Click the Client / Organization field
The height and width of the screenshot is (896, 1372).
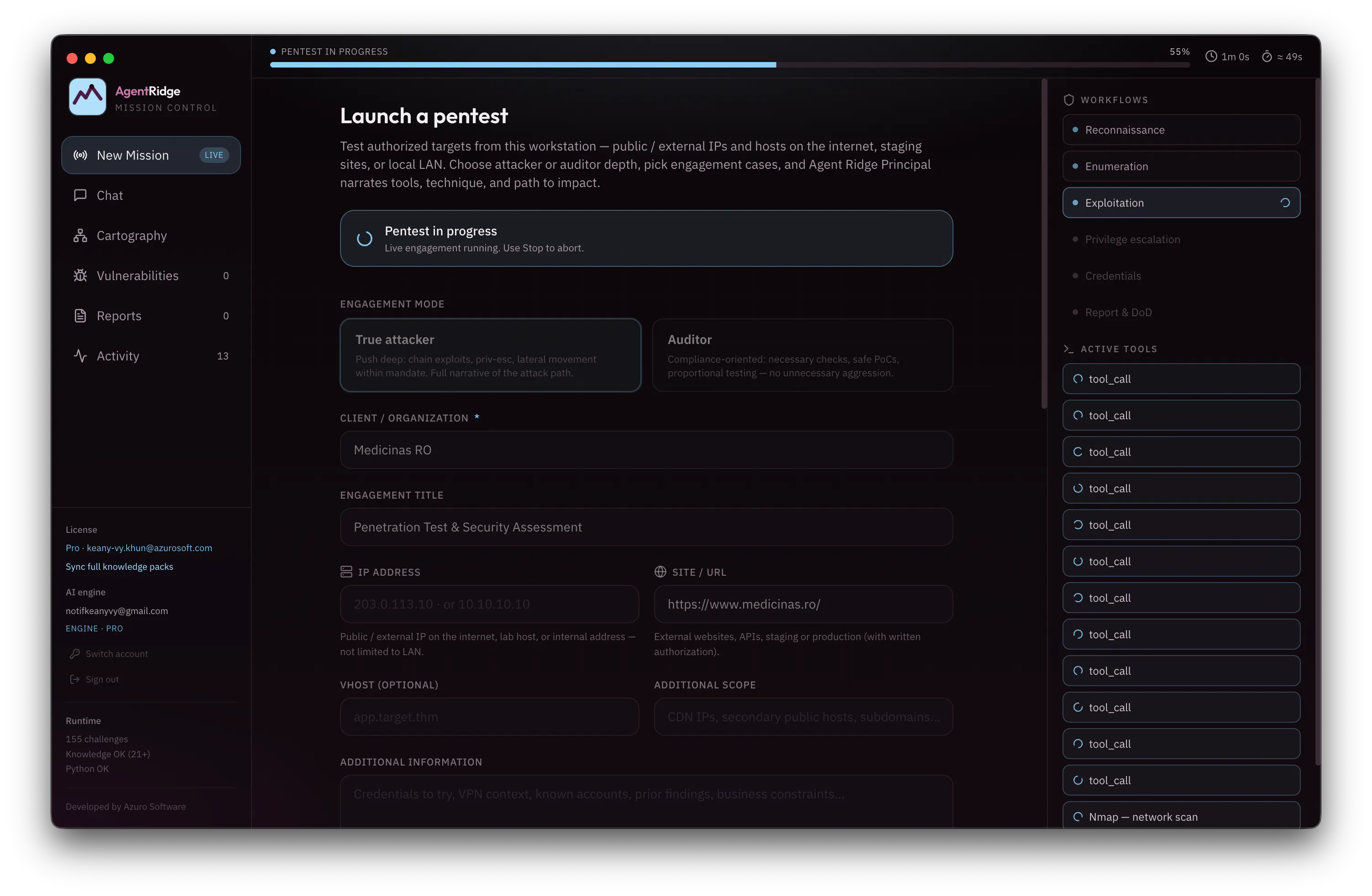pyautogui.click(x=646, y=450)
